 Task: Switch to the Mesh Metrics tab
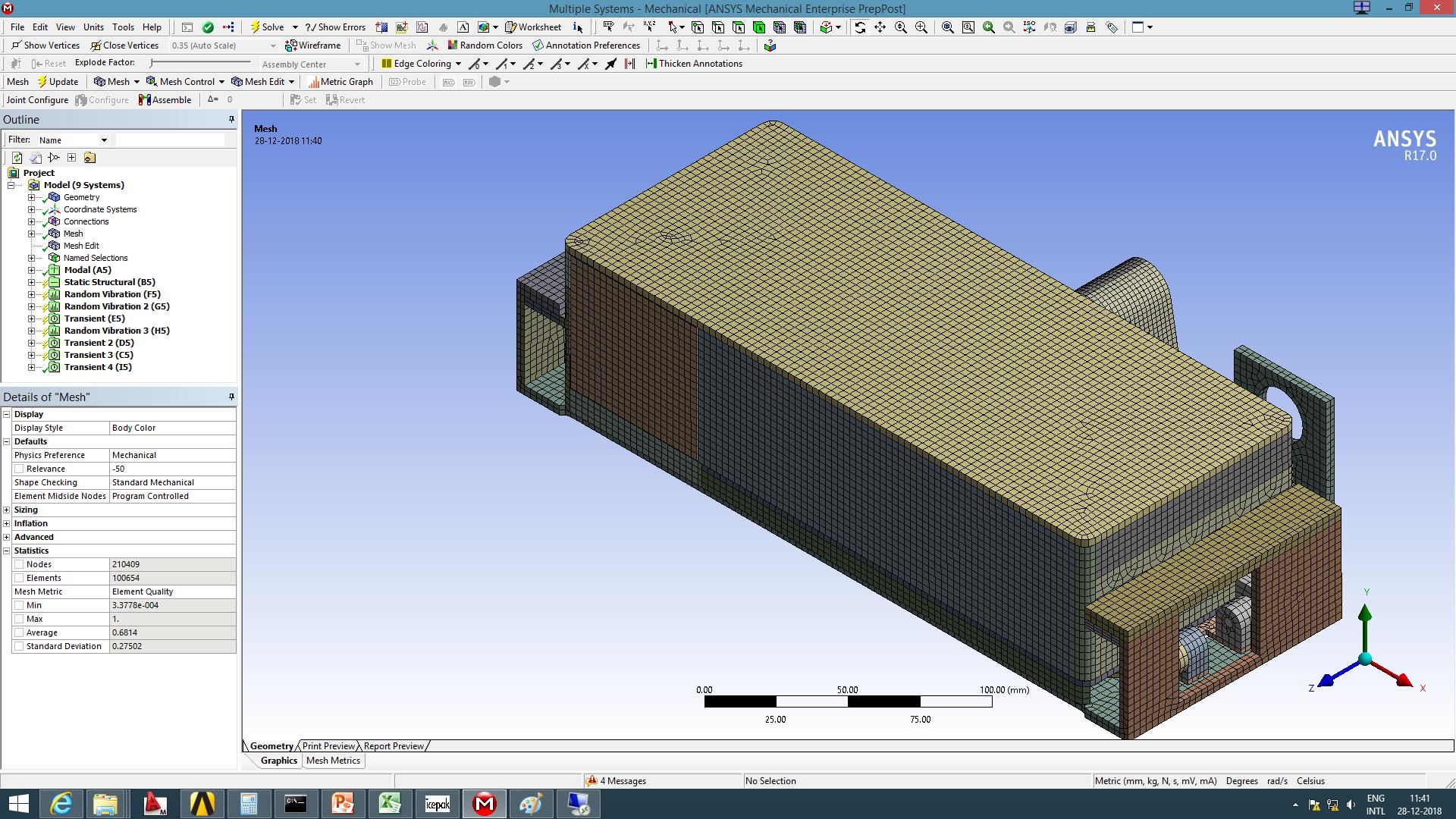[x=333, y=761]
